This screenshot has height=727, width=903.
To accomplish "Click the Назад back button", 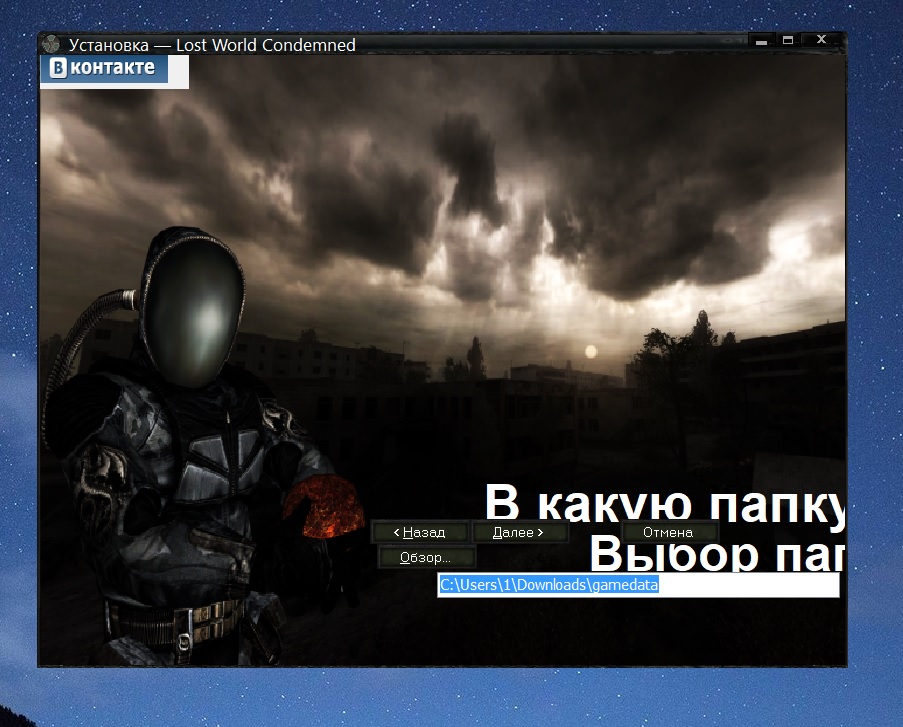I will [419, 532].
